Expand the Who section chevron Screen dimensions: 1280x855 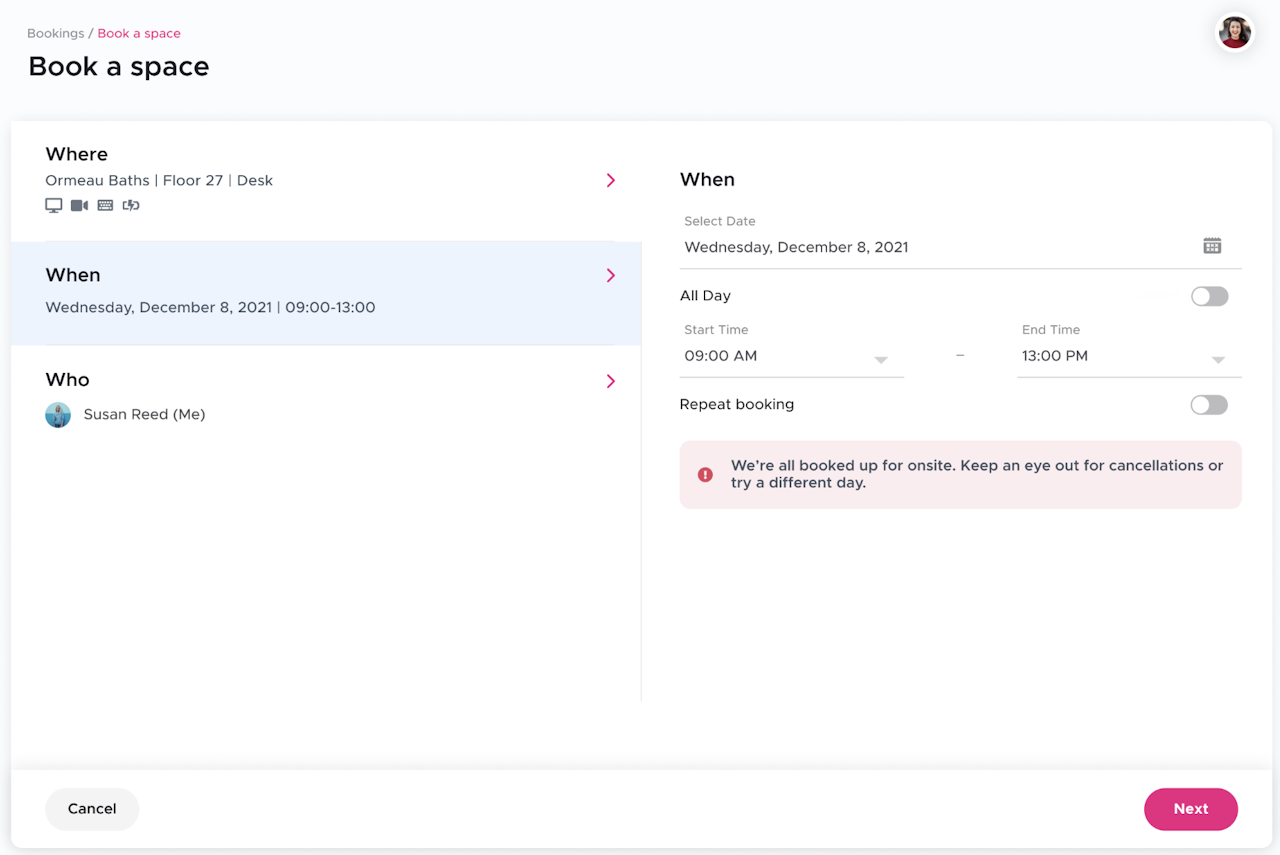[611, 381]
